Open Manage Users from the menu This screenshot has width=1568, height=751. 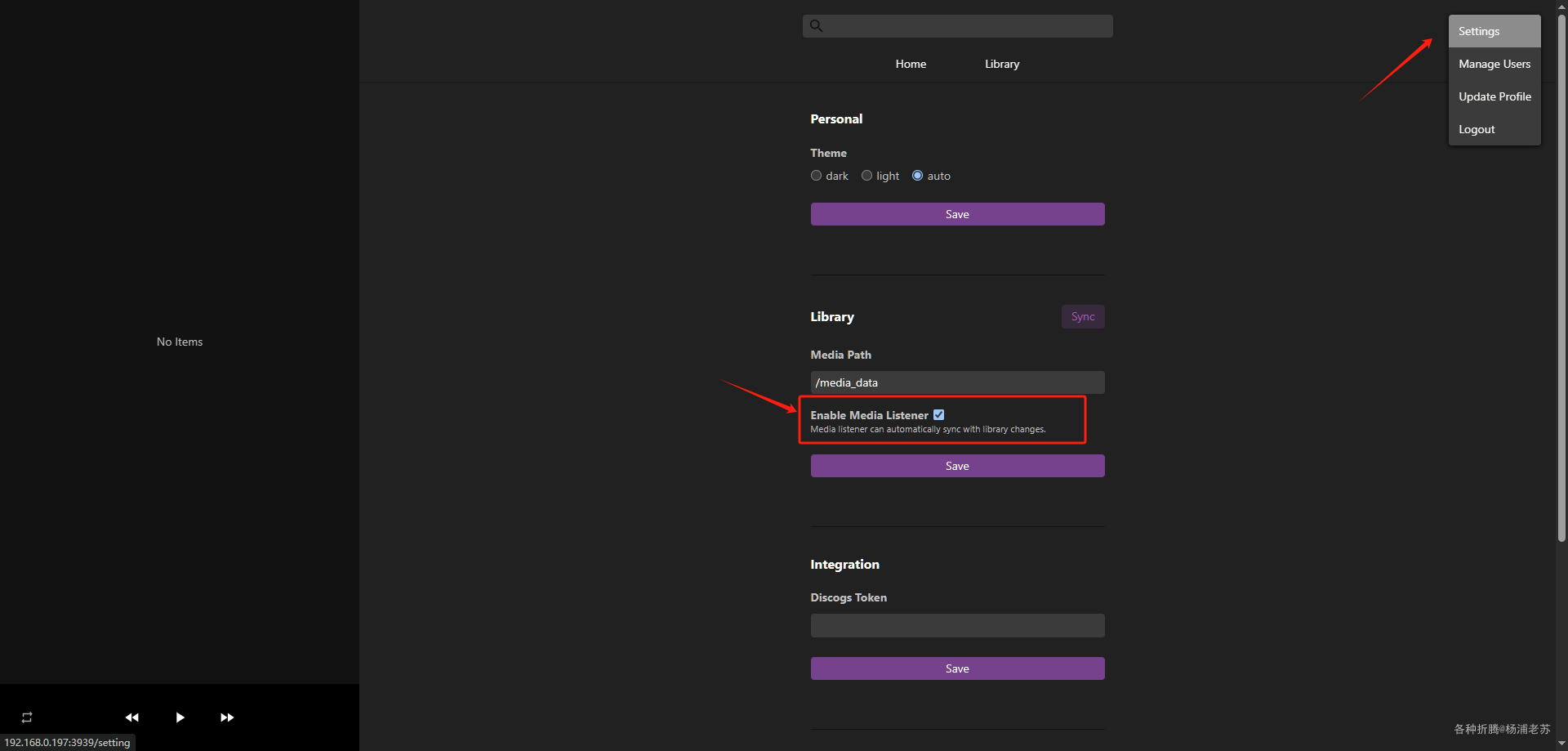tap(1494, 64)
